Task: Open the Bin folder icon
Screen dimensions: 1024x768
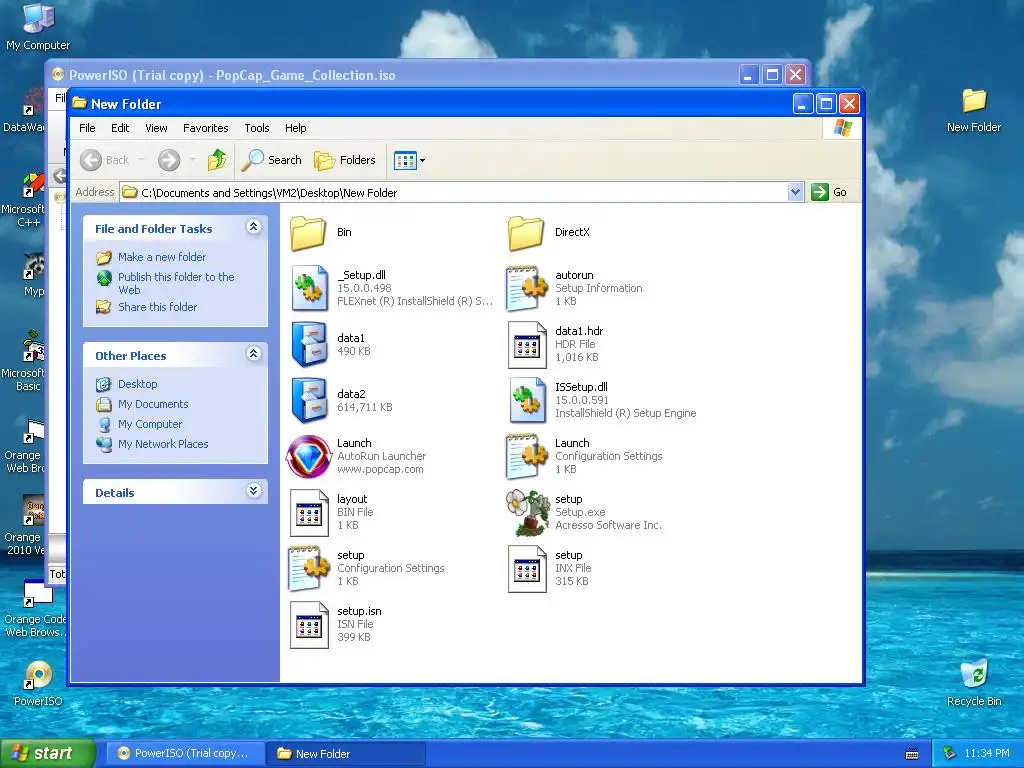Action: [x=308, y=232]
